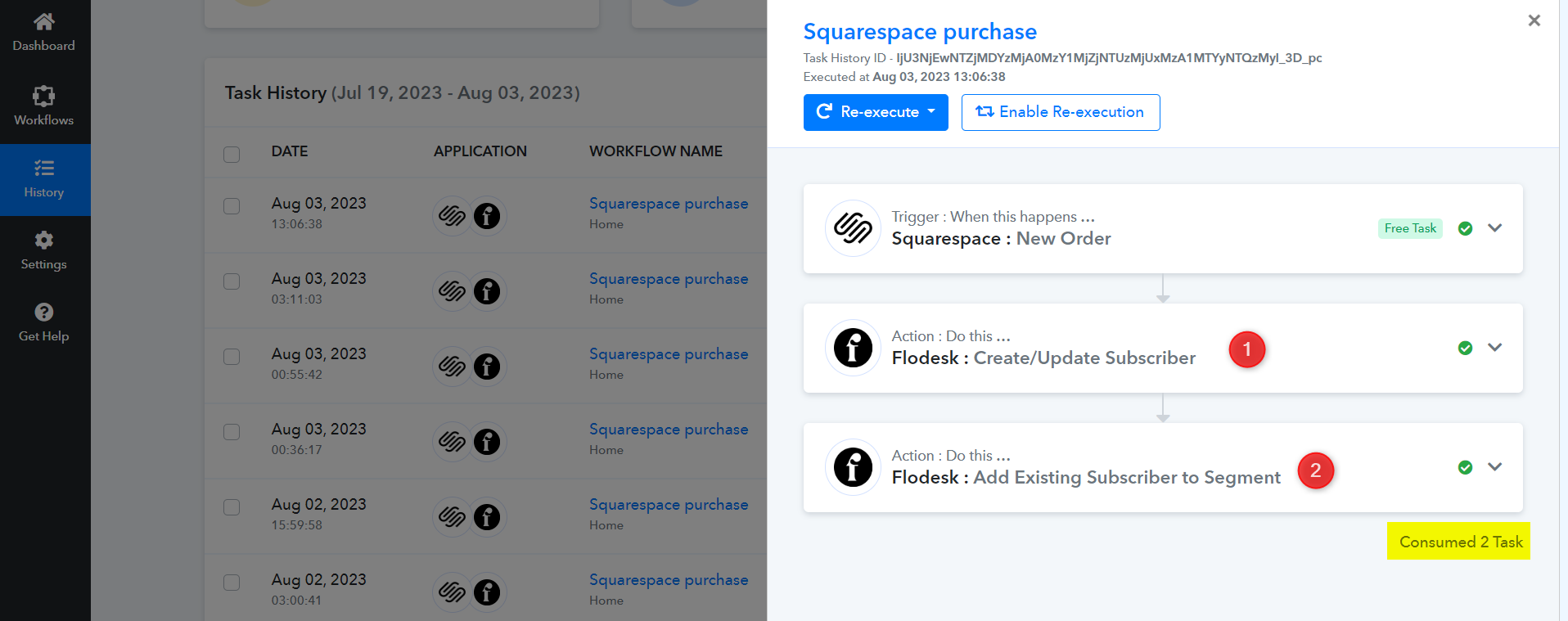Click the Consumed 2 Task label
This screenshot has height=621, width=1568.
[1460, 542]
